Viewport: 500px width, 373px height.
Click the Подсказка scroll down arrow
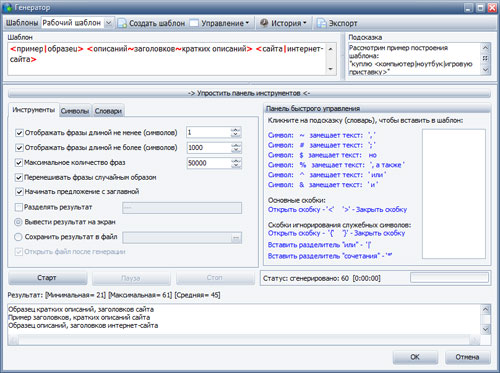(485, 69)
